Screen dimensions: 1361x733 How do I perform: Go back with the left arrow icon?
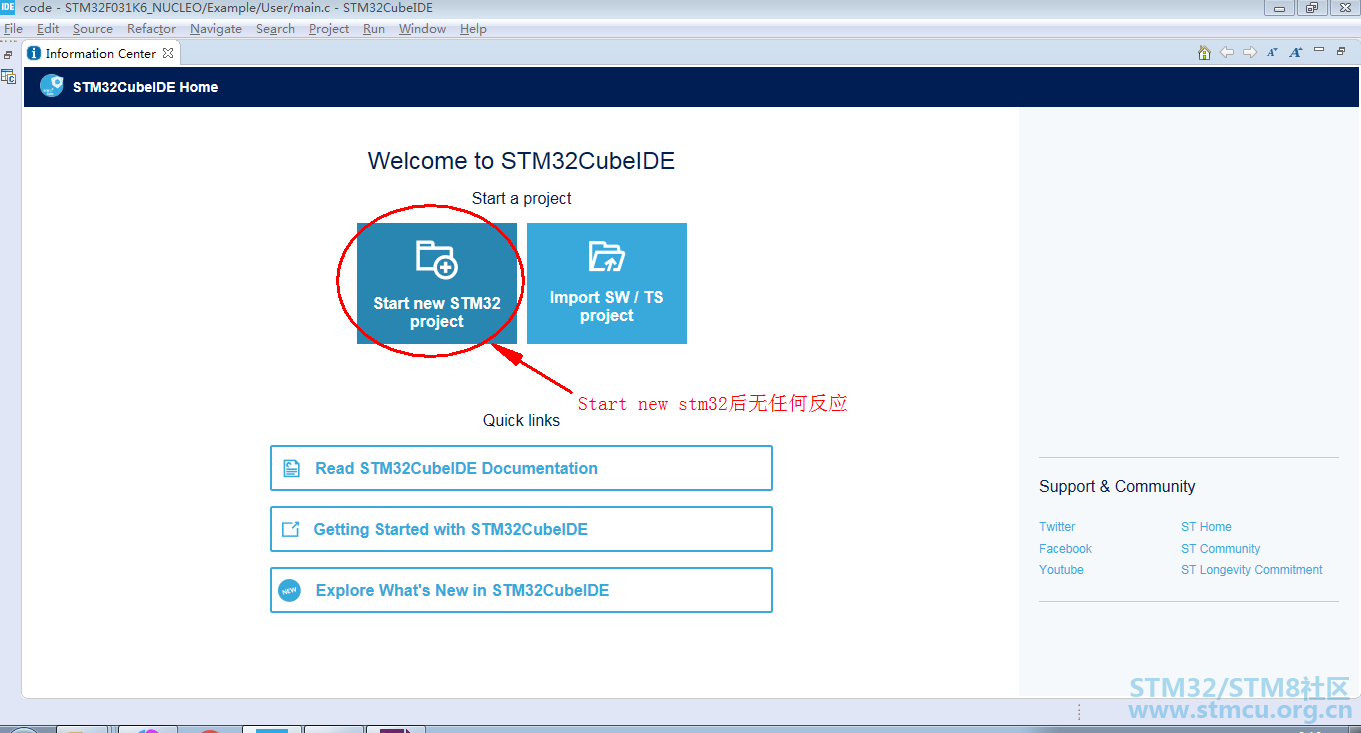[x=1227, y=52]
